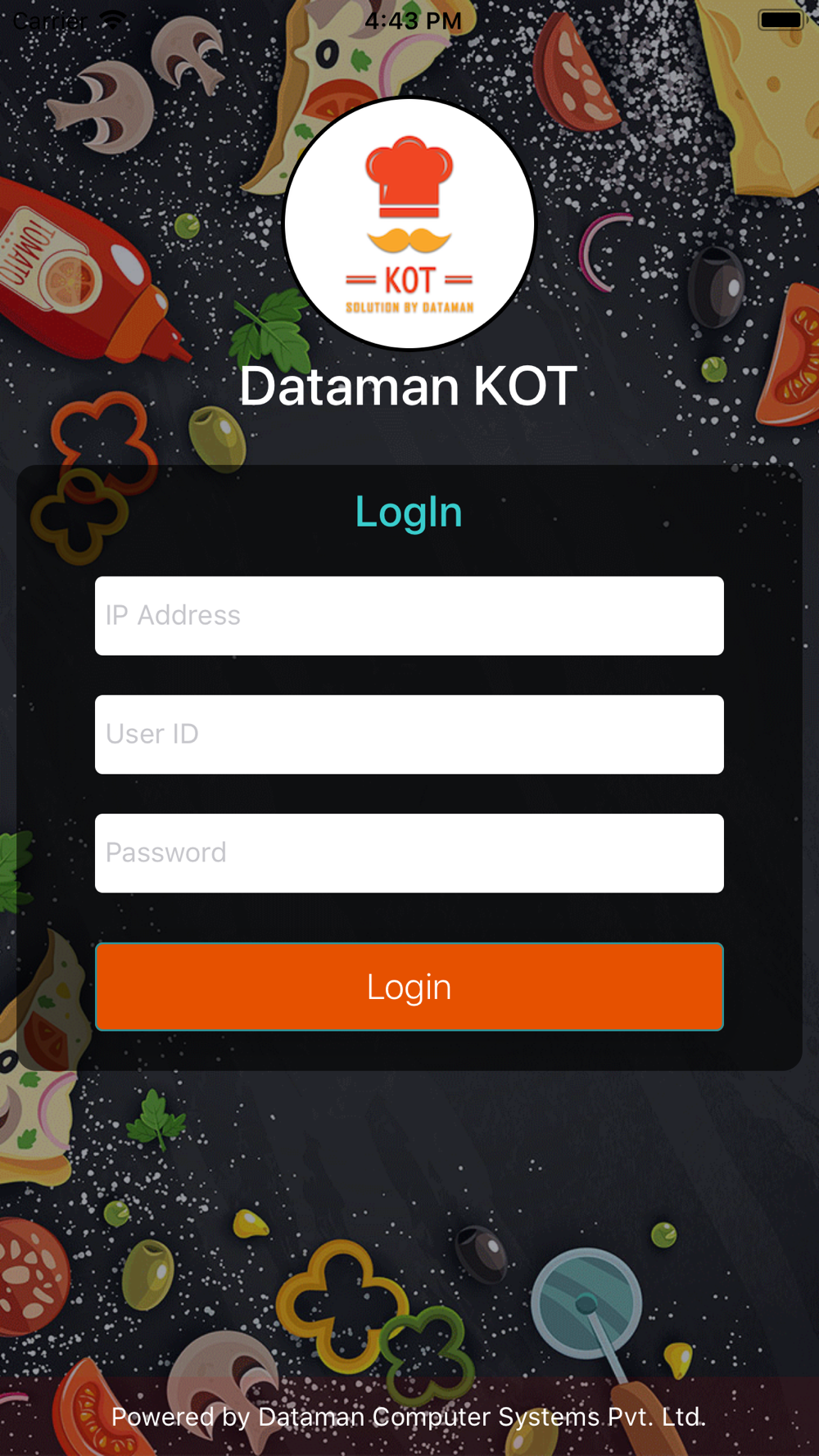Open Powered by Dataman Computer Systems footer

pyautogui.click(x=409, y=1417)
